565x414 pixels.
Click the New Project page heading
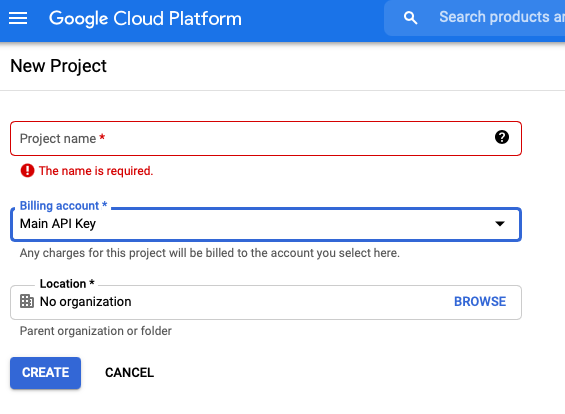point(58,66)
